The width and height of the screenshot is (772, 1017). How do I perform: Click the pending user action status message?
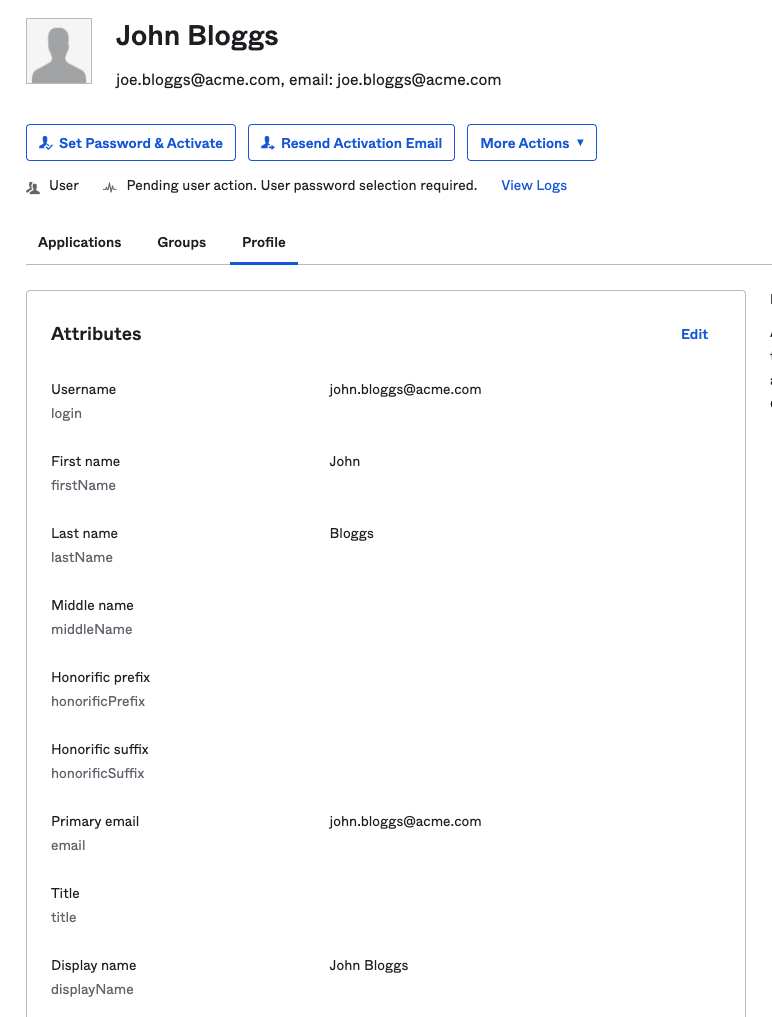coord(301,185)
